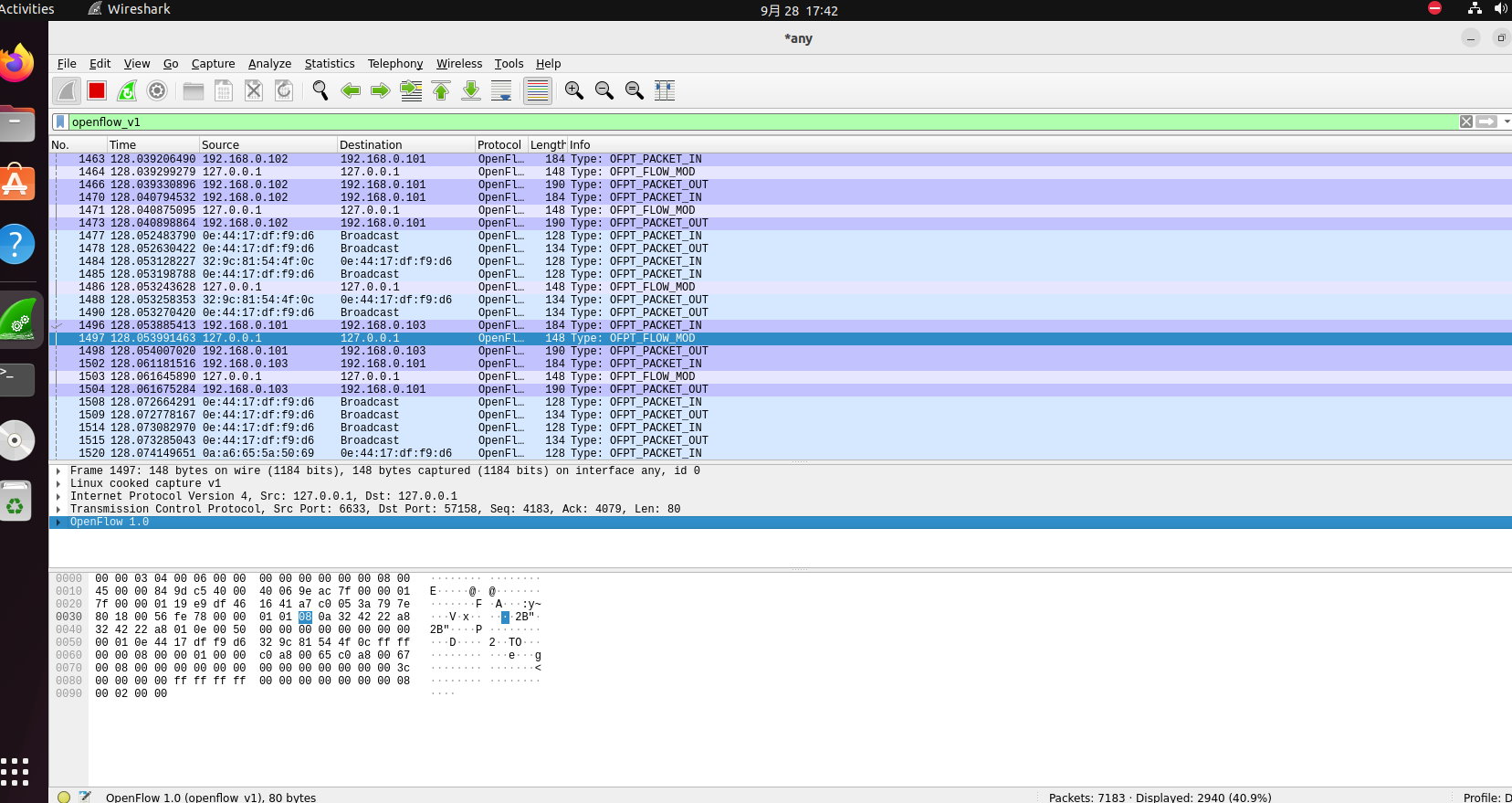The height and width of the screenshot is (803, 1512).
Task: Click Packets displayed count in status bar
Action: pos(1160,798)
